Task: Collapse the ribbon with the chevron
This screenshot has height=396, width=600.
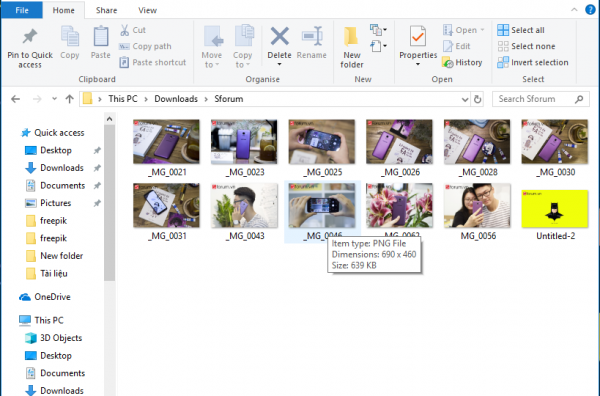Action: coord(574,10)
